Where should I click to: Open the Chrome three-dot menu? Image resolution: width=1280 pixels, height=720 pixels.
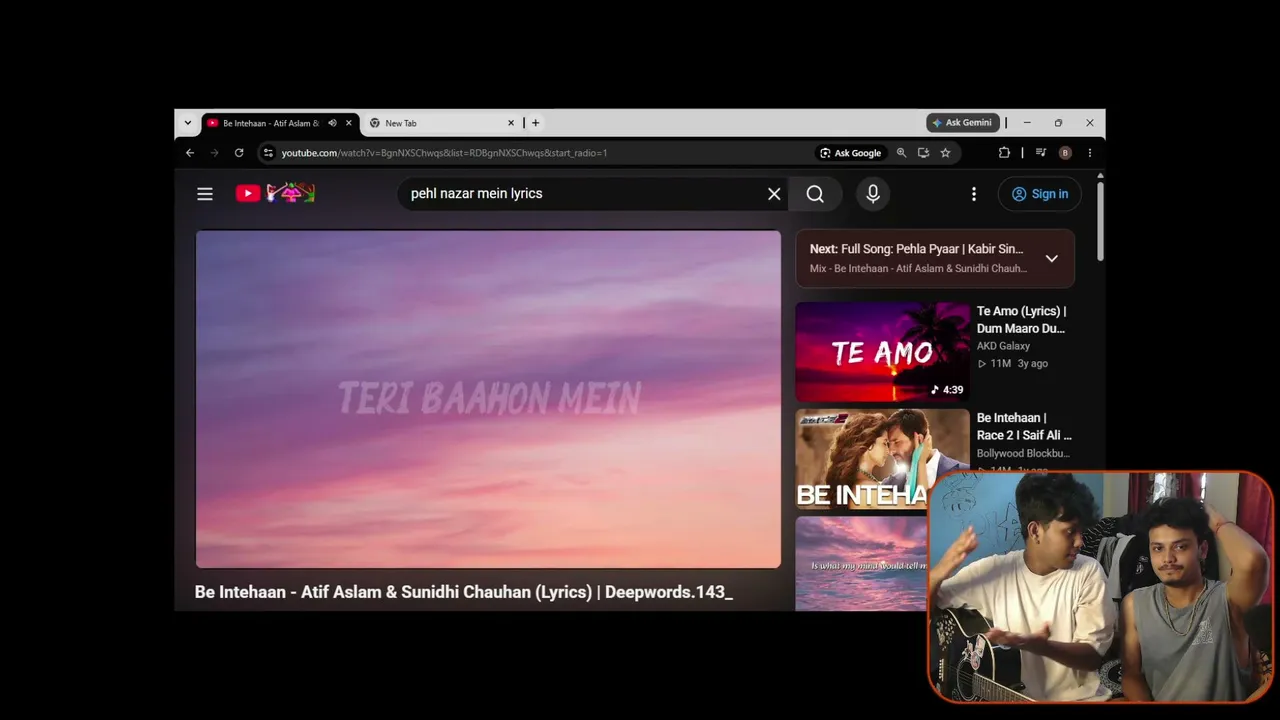tap(1089, 153)
